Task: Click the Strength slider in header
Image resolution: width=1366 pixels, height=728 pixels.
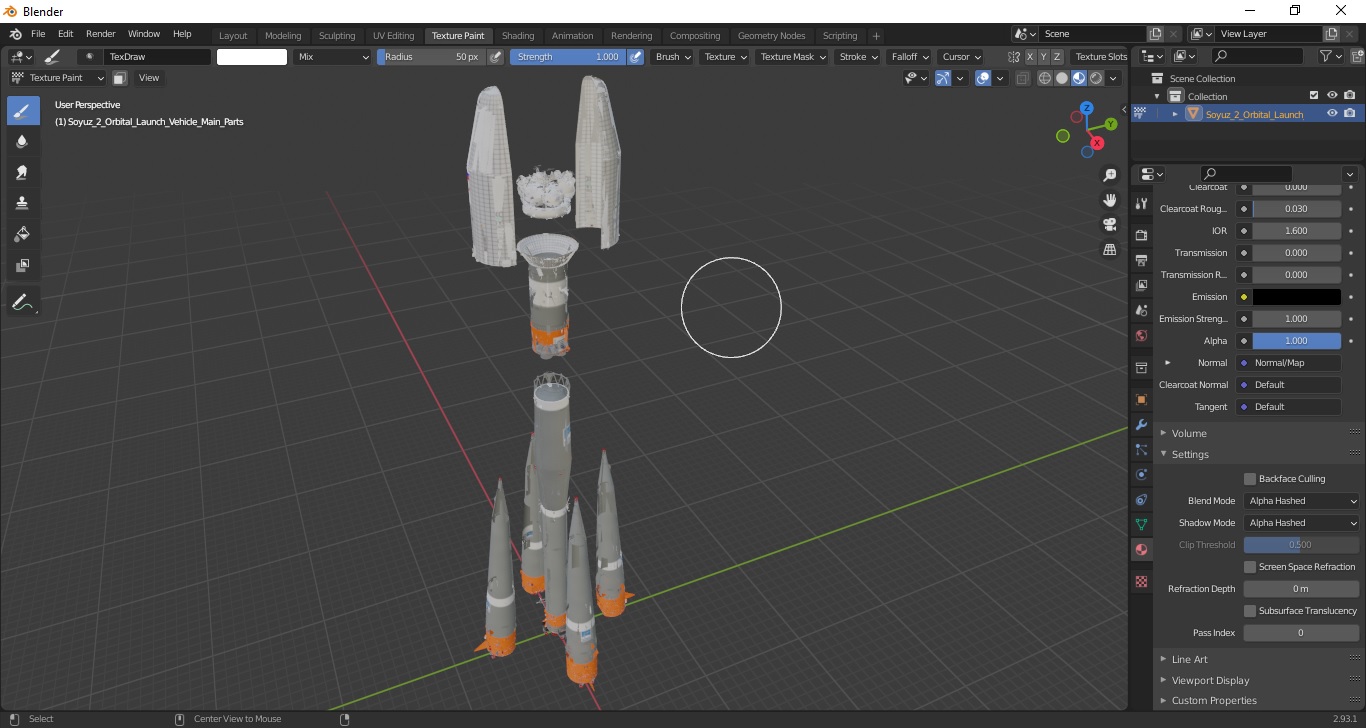Action: click(x=568, y=57)
